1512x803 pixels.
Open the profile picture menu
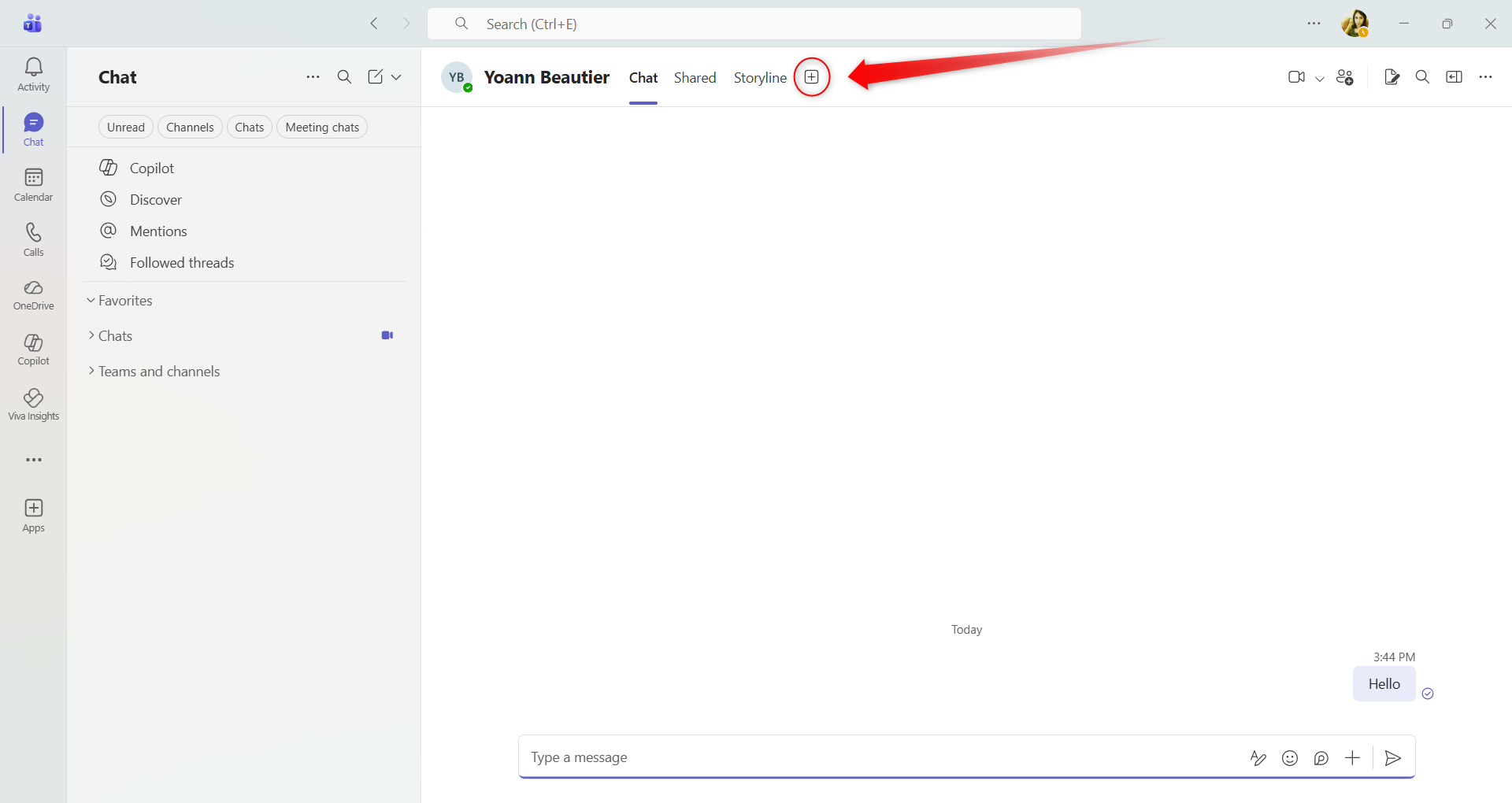click(1354, 24)
